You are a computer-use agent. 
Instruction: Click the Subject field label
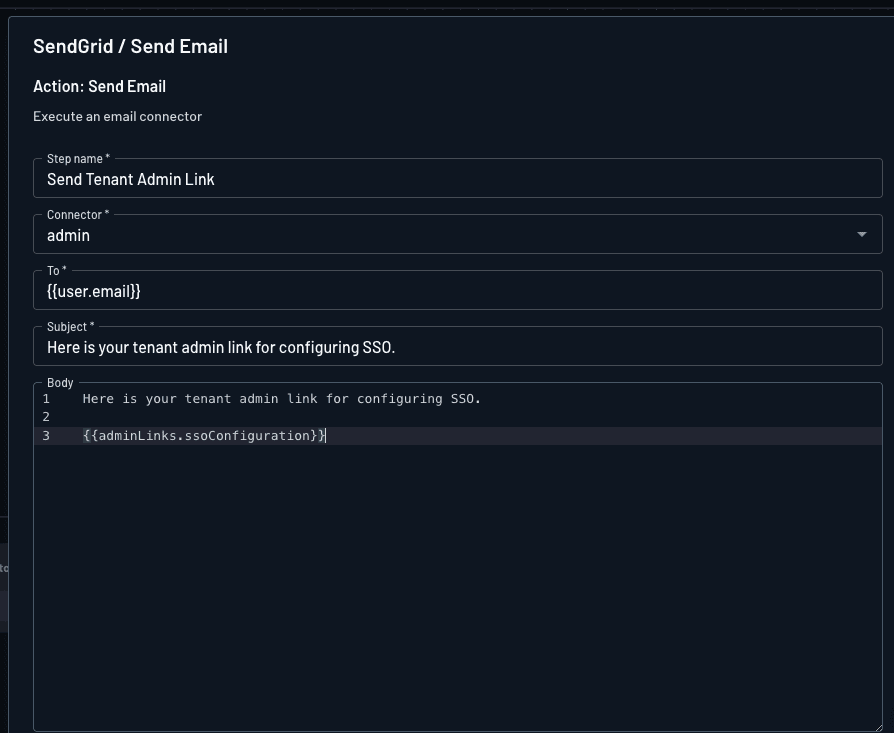pyautogui.click(x=68, y=326)
